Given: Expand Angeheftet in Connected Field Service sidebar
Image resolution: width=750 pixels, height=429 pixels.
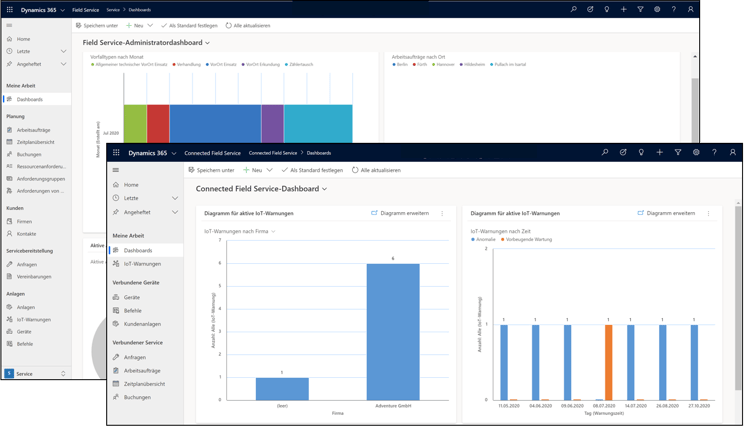Looking at the screenshot, I should tap(175, 212).
